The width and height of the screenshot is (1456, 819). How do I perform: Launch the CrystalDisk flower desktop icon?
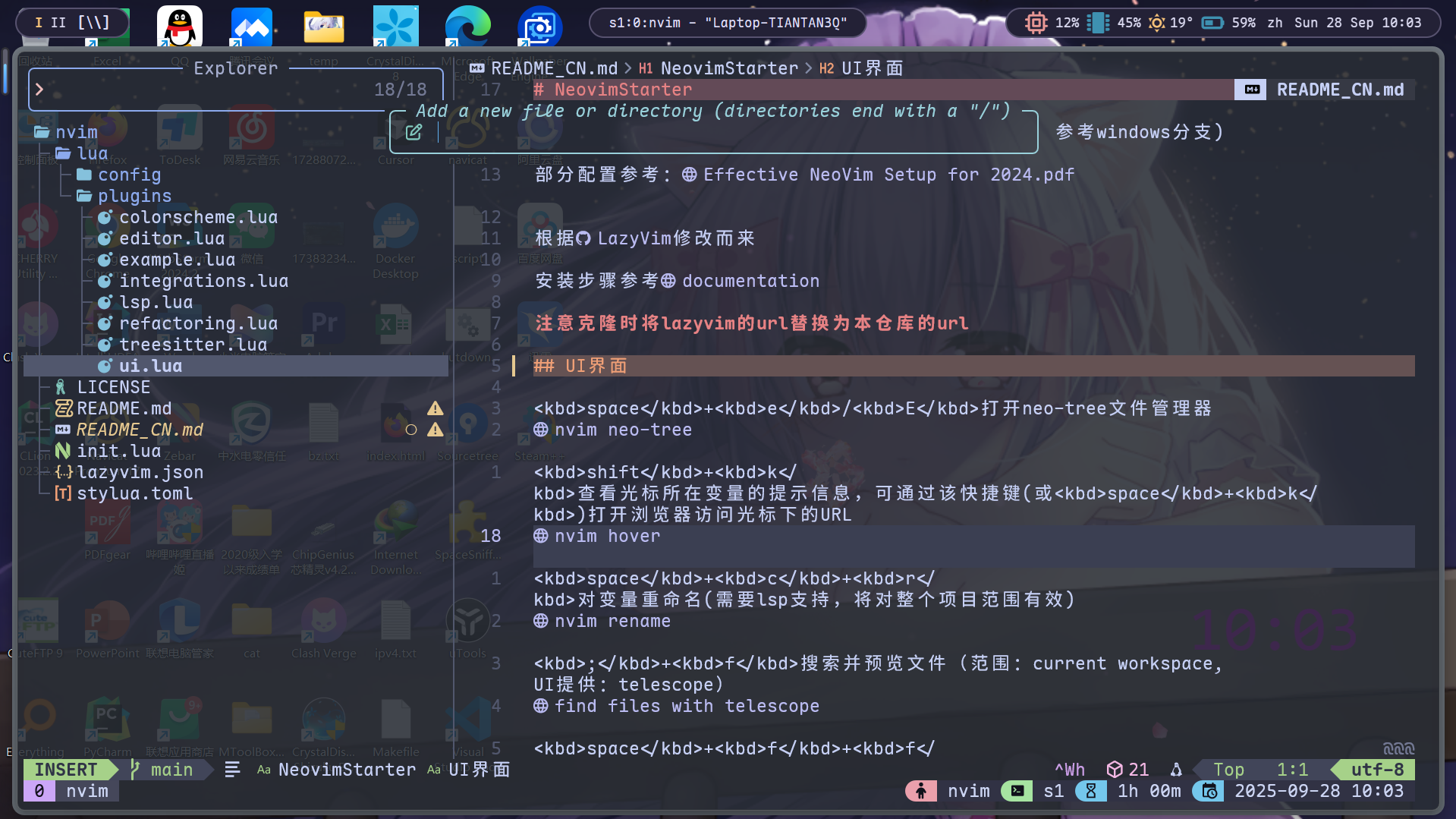coord(395,27)
